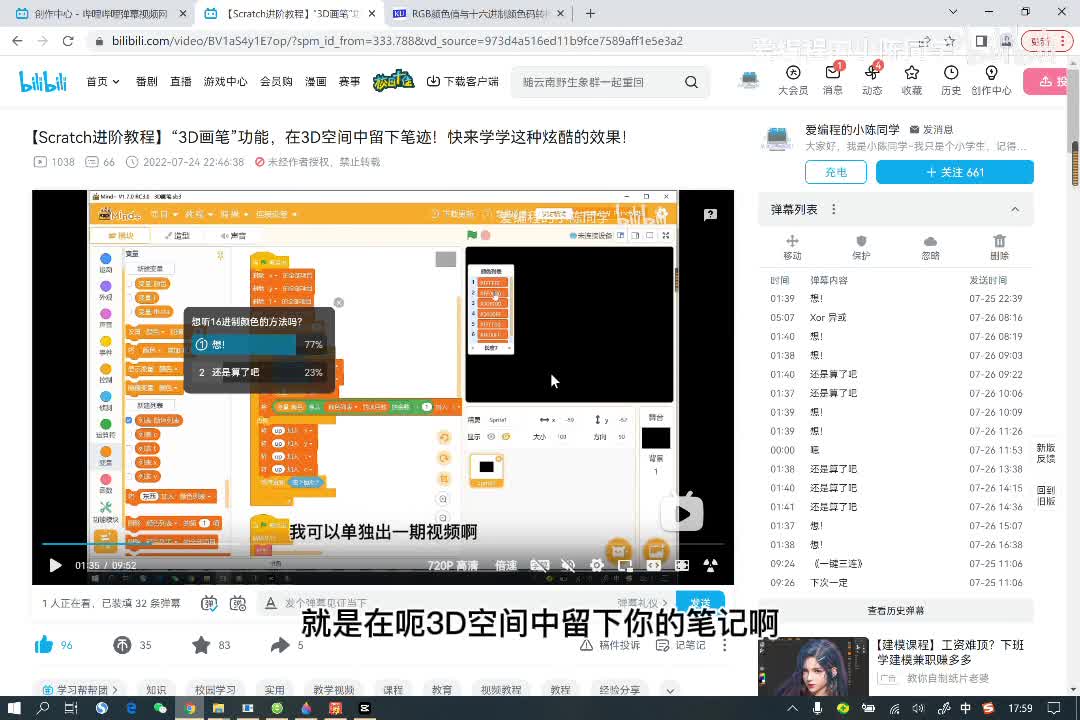This screenshot has height=720, width=1080.
Task: Go to 番剧 section
Action: click(x=147, y=82)
